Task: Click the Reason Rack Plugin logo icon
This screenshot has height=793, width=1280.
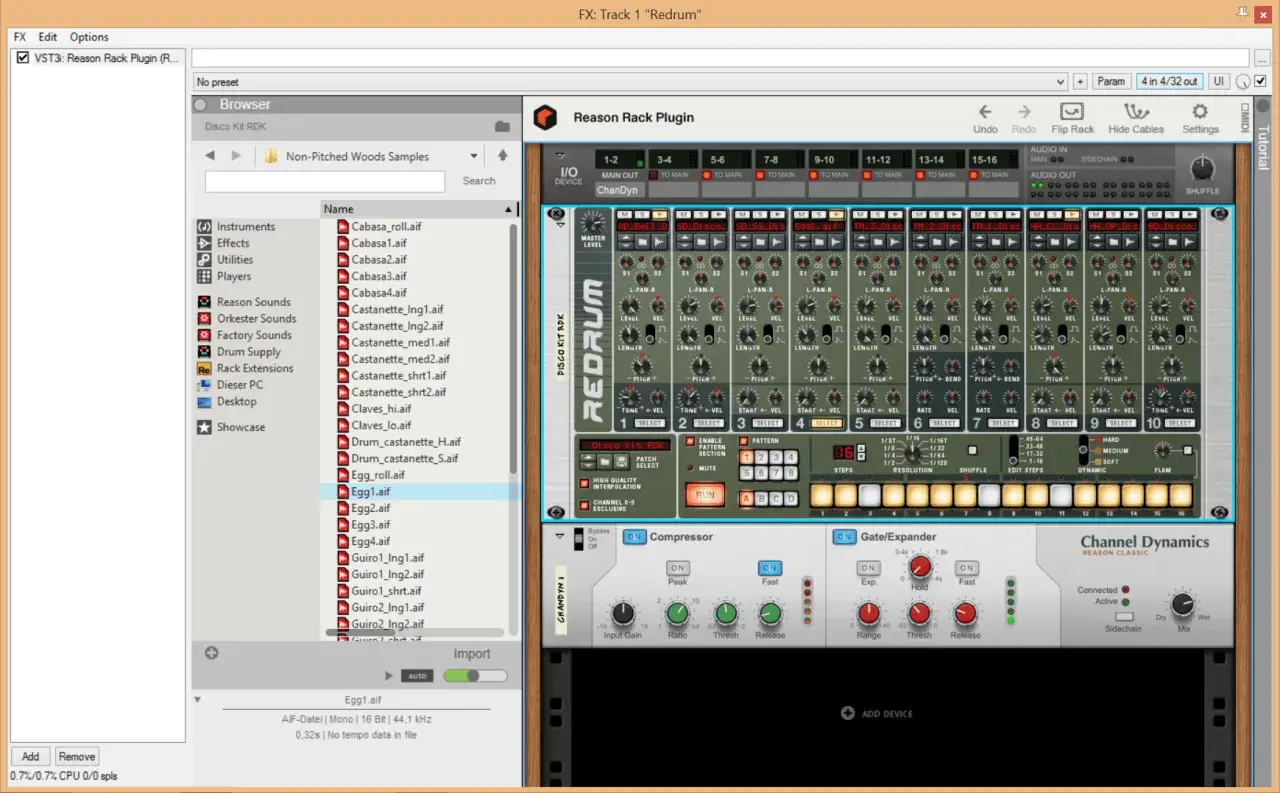Action: point(545,117)
